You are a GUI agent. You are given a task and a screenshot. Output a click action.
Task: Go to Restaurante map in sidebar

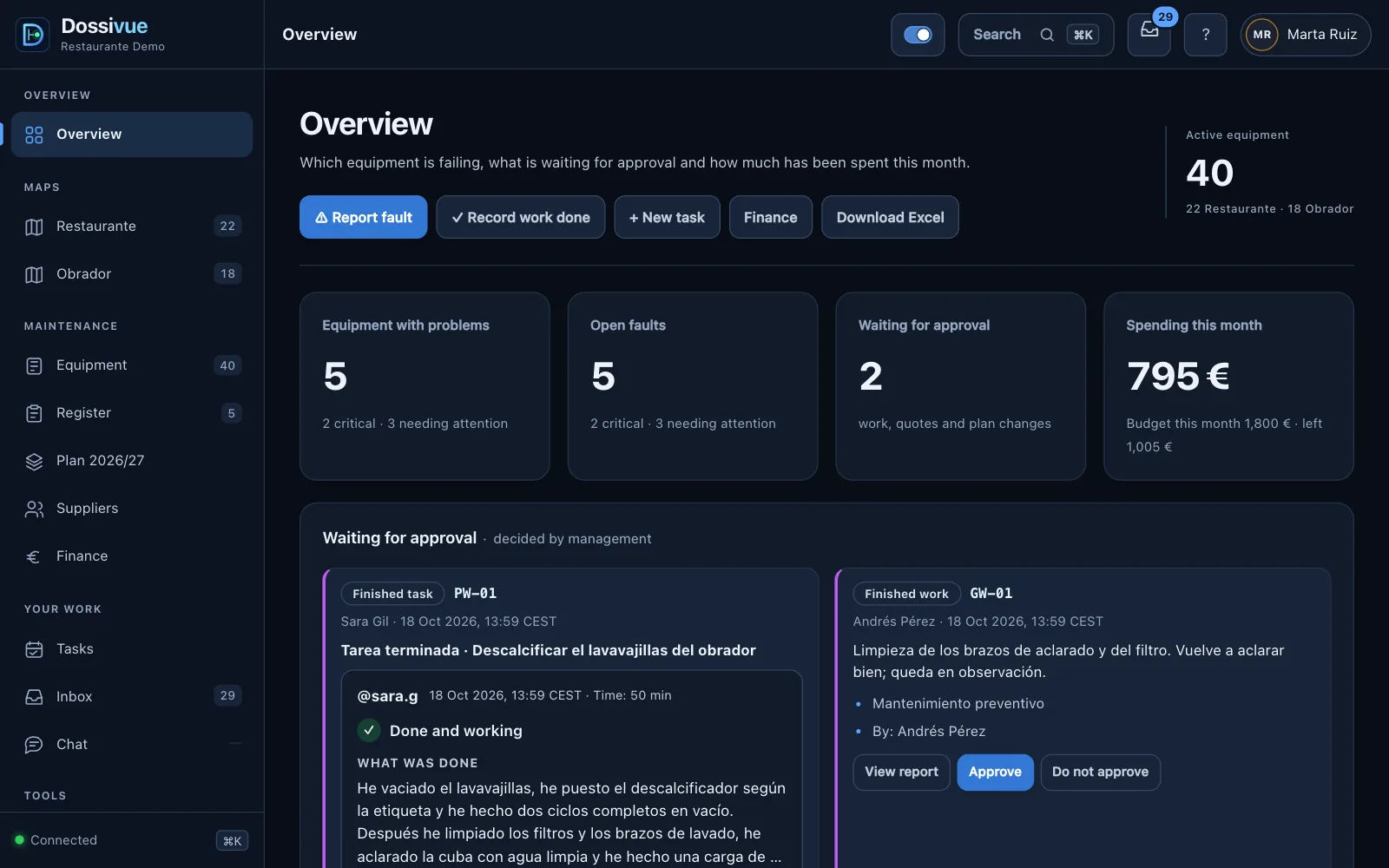click(x=132, y=227)
